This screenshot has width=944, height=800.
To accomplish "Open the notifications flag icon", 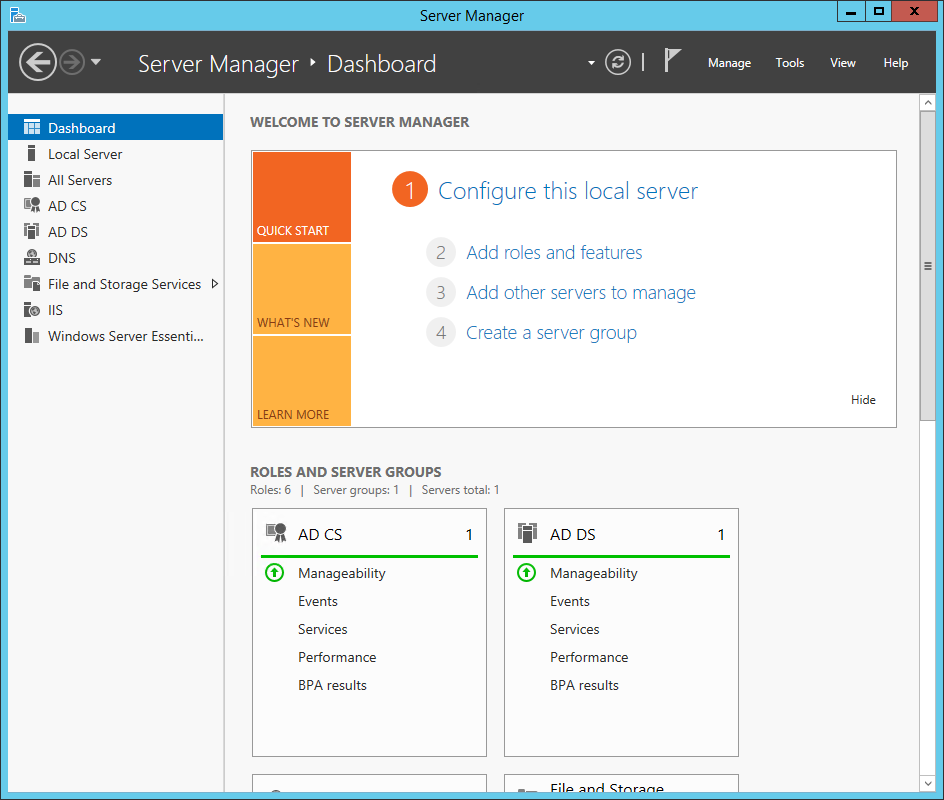I will pos(672,62).
